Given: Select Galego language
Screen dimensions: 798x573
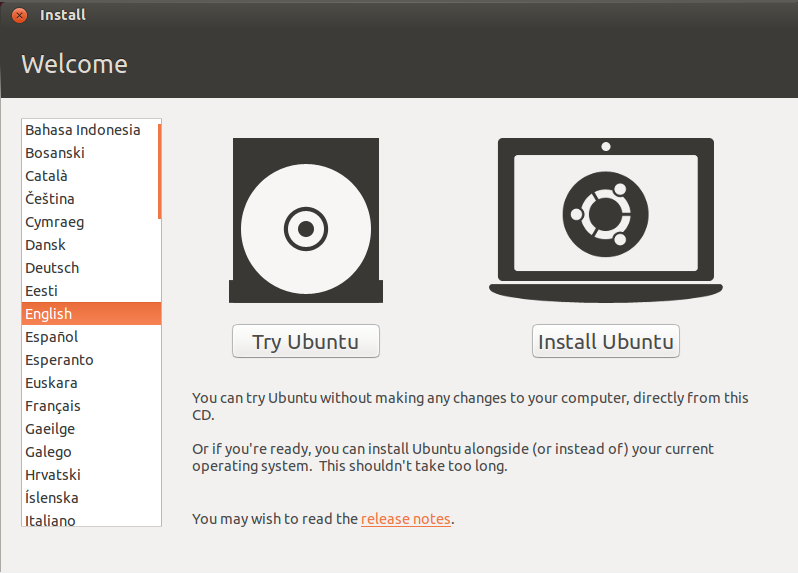Looking at the screenshot, I should point(91,451).
